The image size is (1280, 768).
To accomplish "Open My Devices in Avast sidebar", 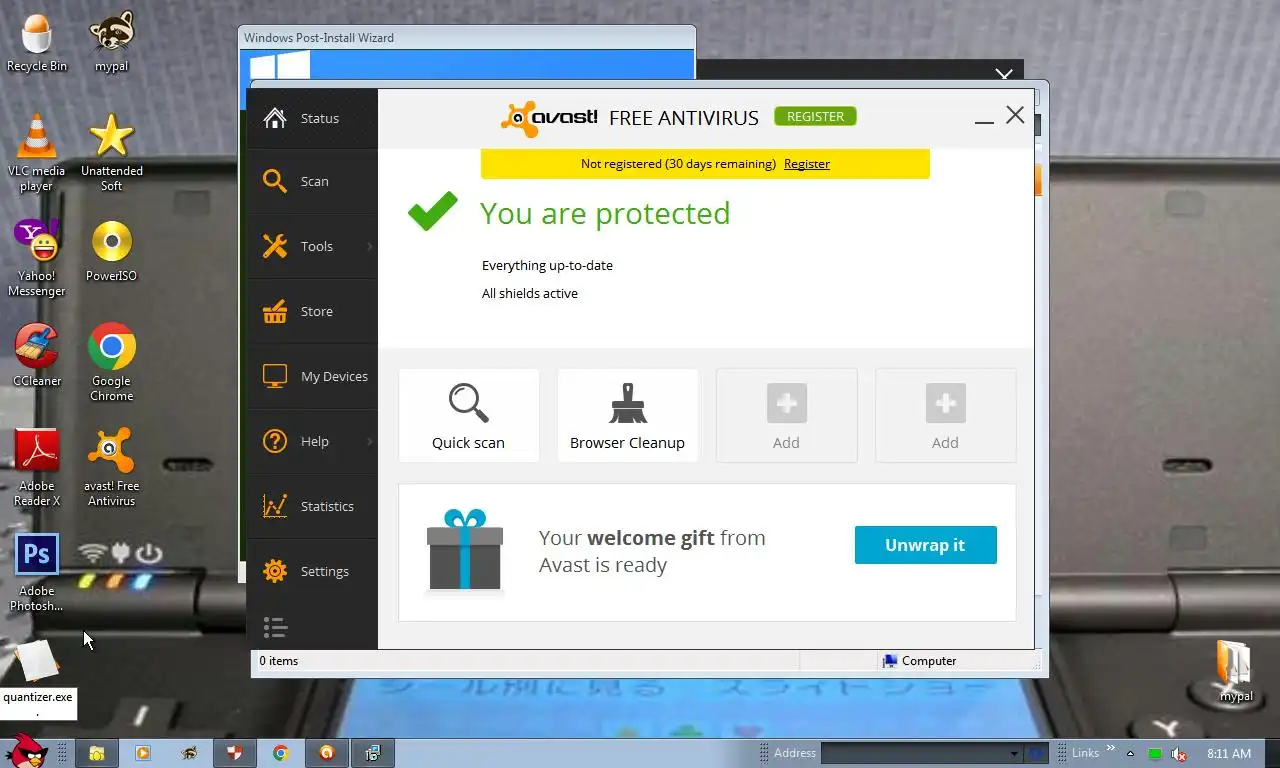I will [x=312, y=376].
